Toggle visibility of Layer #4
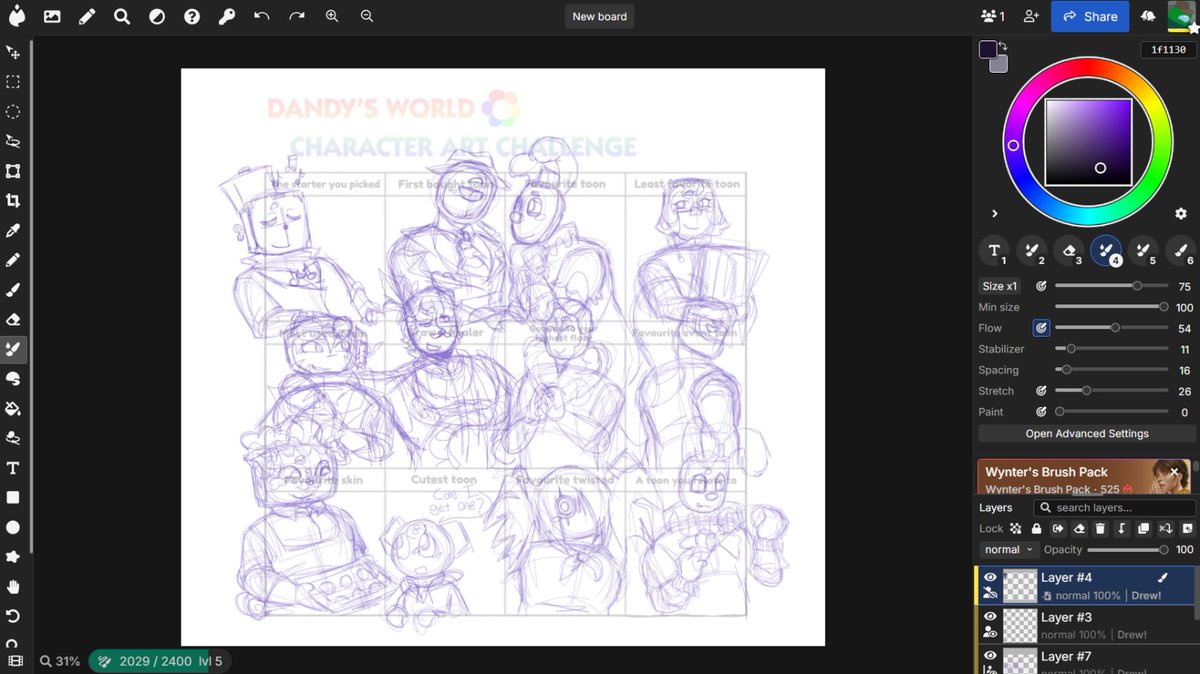 [x=990, y=577]
